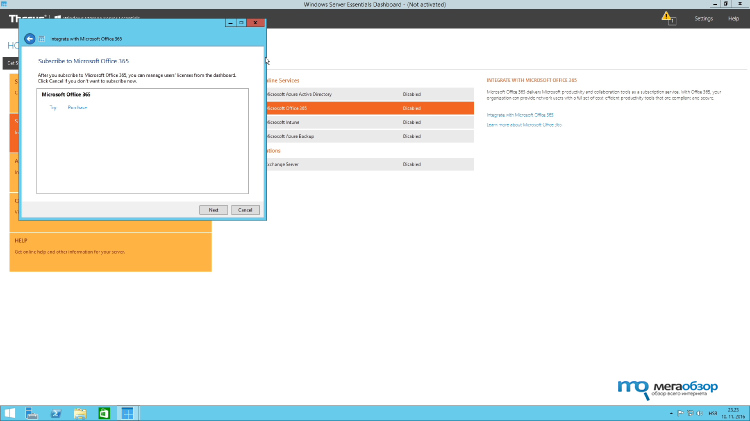Open the Action Center flag tray icon
Screen dimensions: 750x421
680,413
